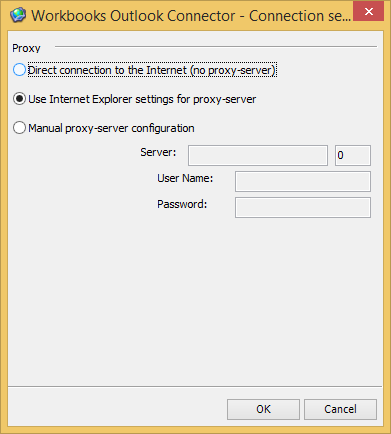Image resolution: width=391 pixels, height=434 pixels.
Task: Click the "Password:" label
Action: coord(182,204)
